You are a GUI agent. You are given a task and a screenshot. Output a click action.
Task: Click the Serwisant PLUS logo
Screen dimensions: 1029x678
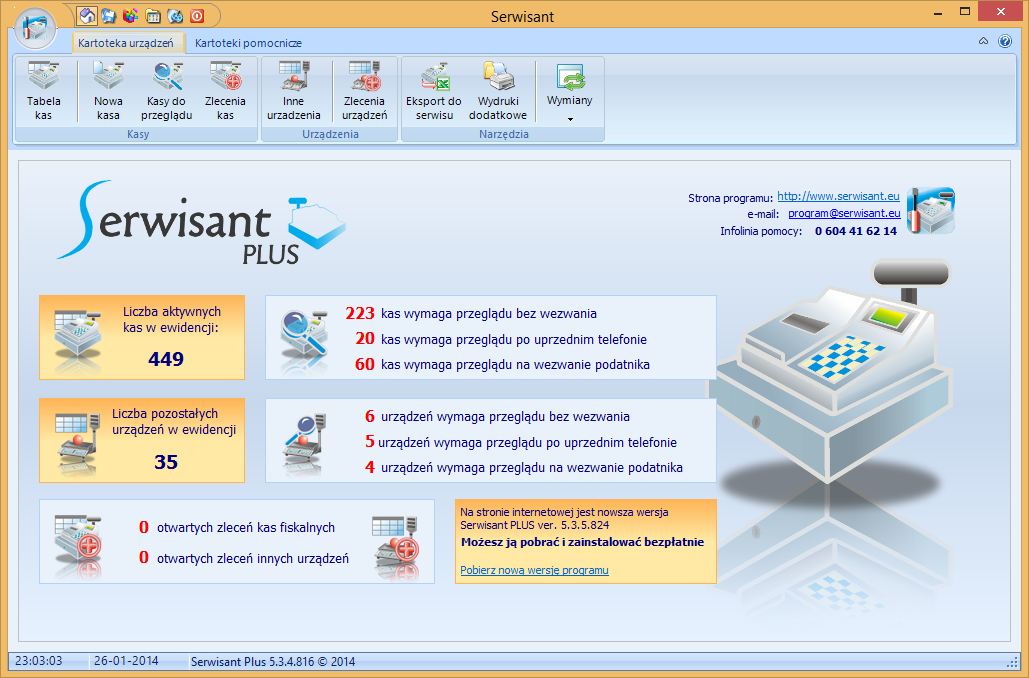tap(201, 222)
